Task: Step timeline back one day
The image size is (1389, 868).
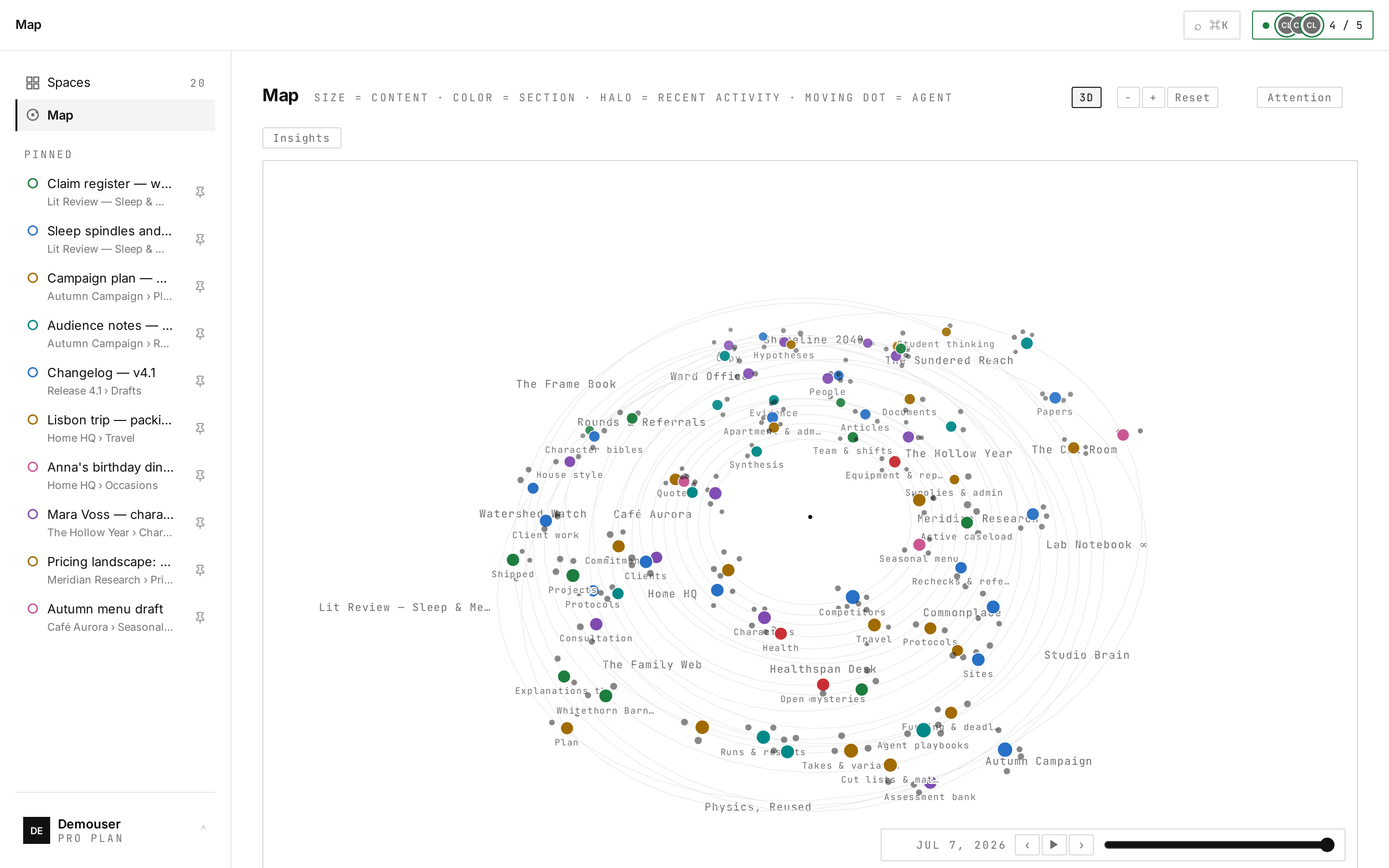Action: [1027, 844]
